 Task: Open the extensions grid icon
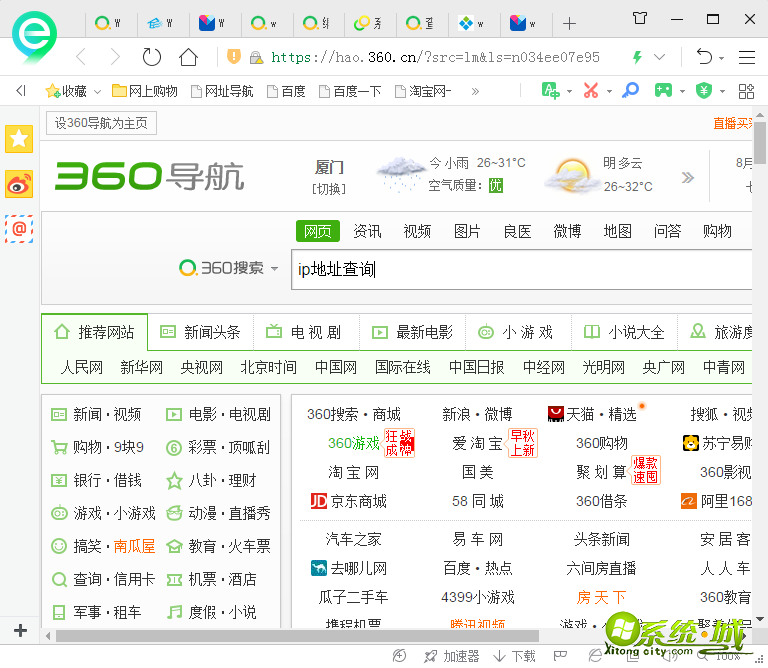(x=746, y=91)
